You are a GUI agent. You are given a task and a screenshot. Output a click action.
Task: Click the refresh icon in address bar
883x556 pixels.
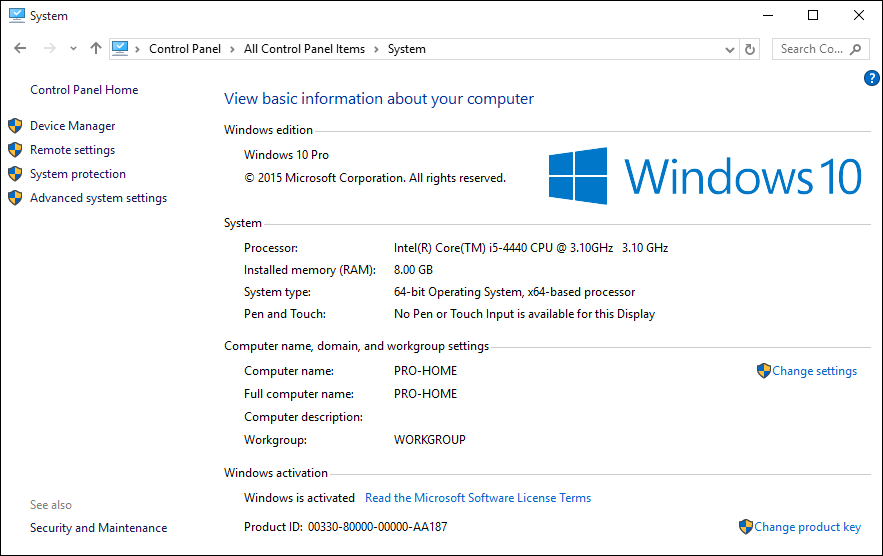(x=750, y=50)
